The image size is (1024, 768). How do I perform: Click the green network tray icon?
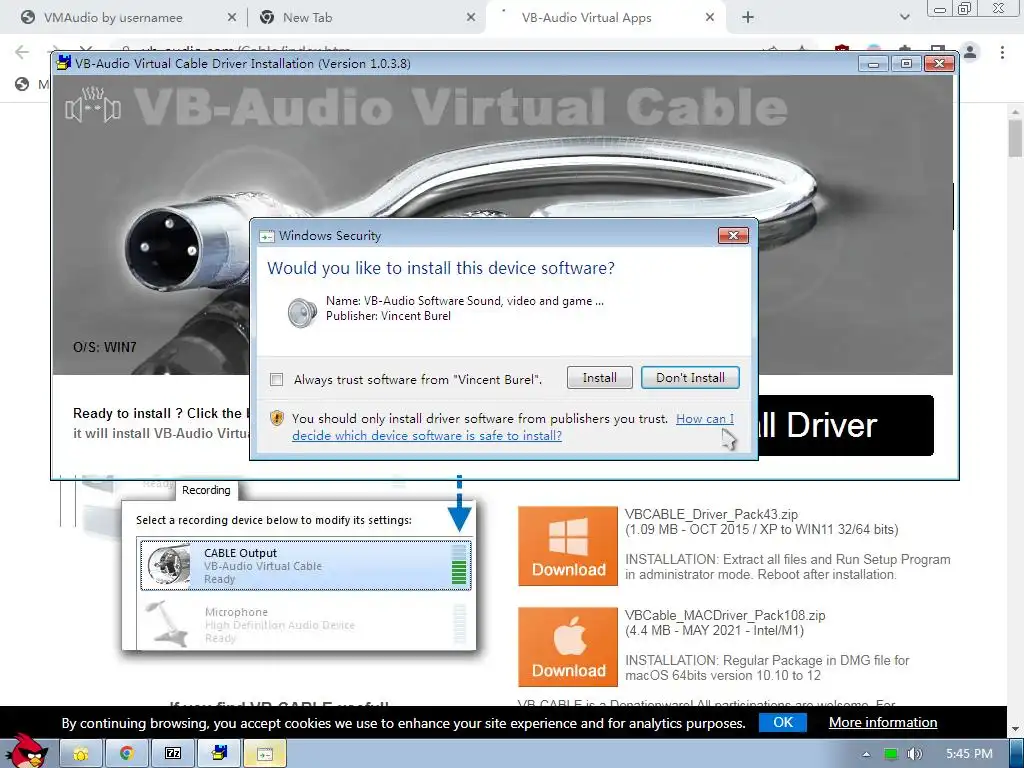tap(891, 754)
